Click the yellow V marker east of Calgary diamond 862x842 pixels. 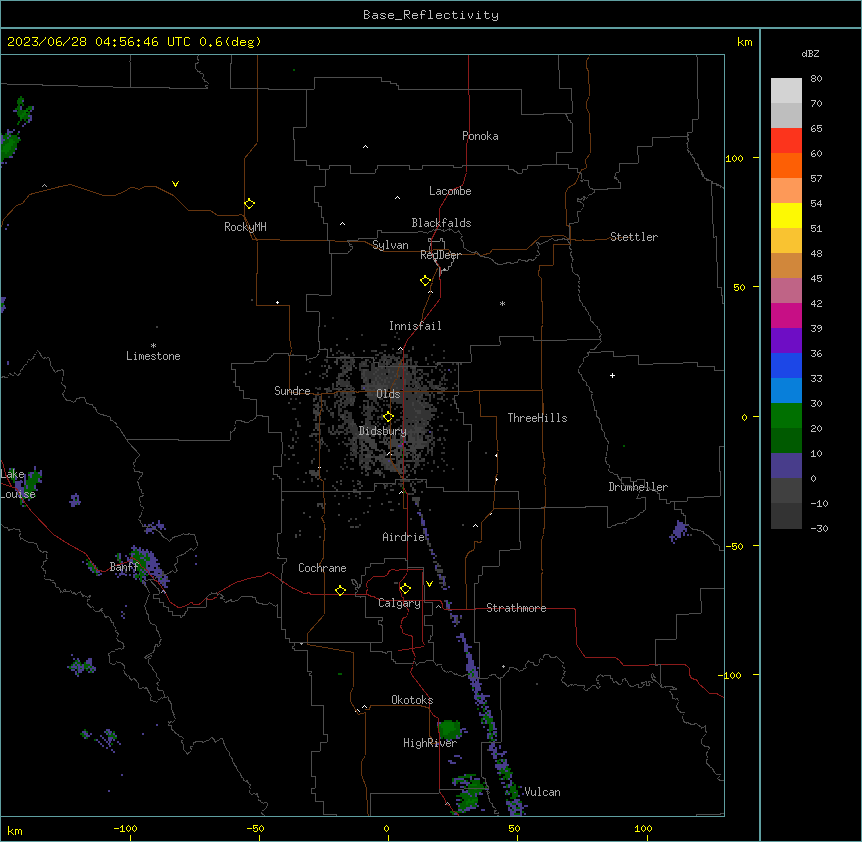click(x=429, y=584)
